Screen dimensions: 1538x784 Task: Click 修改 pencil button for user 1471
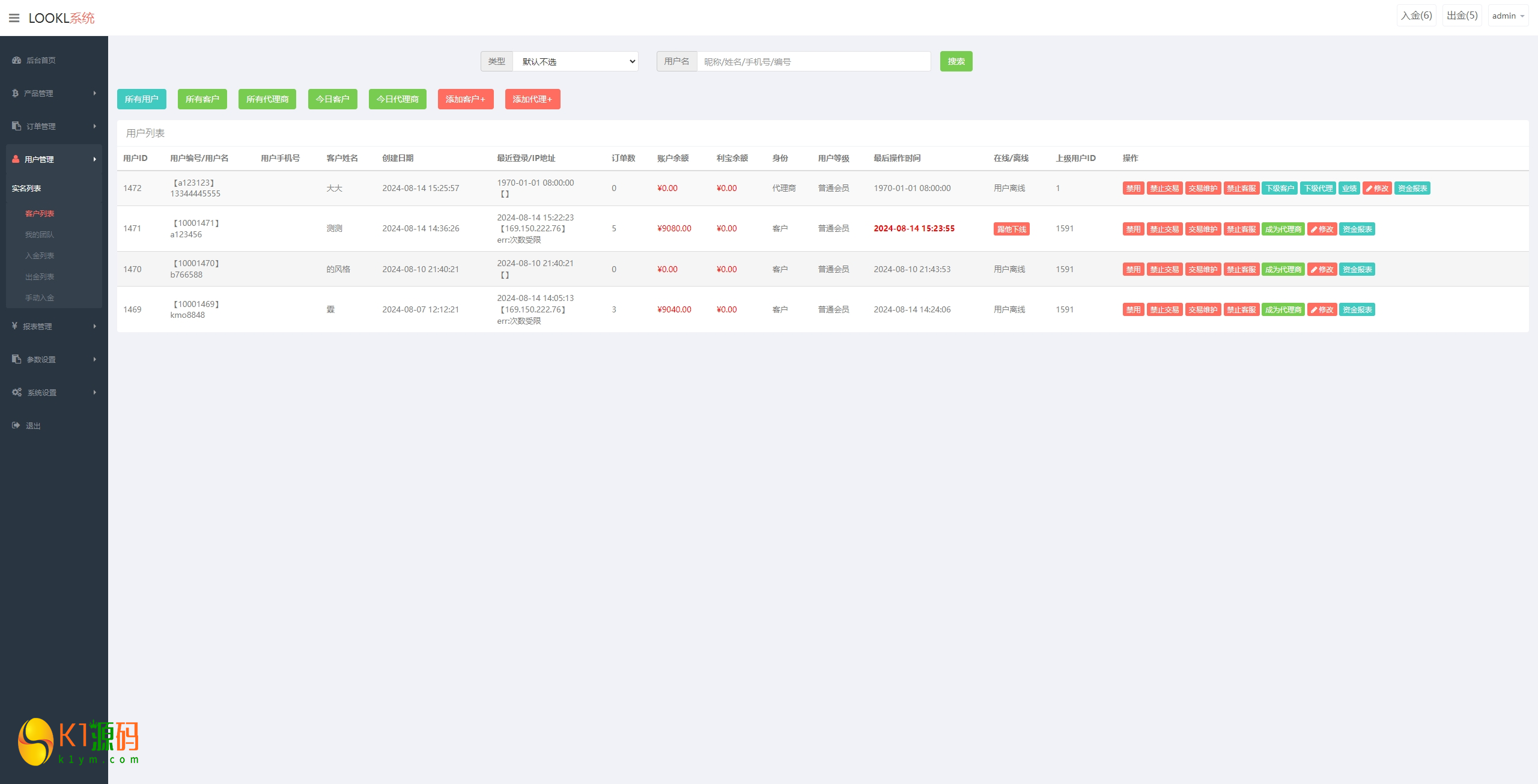[1322, 229]
